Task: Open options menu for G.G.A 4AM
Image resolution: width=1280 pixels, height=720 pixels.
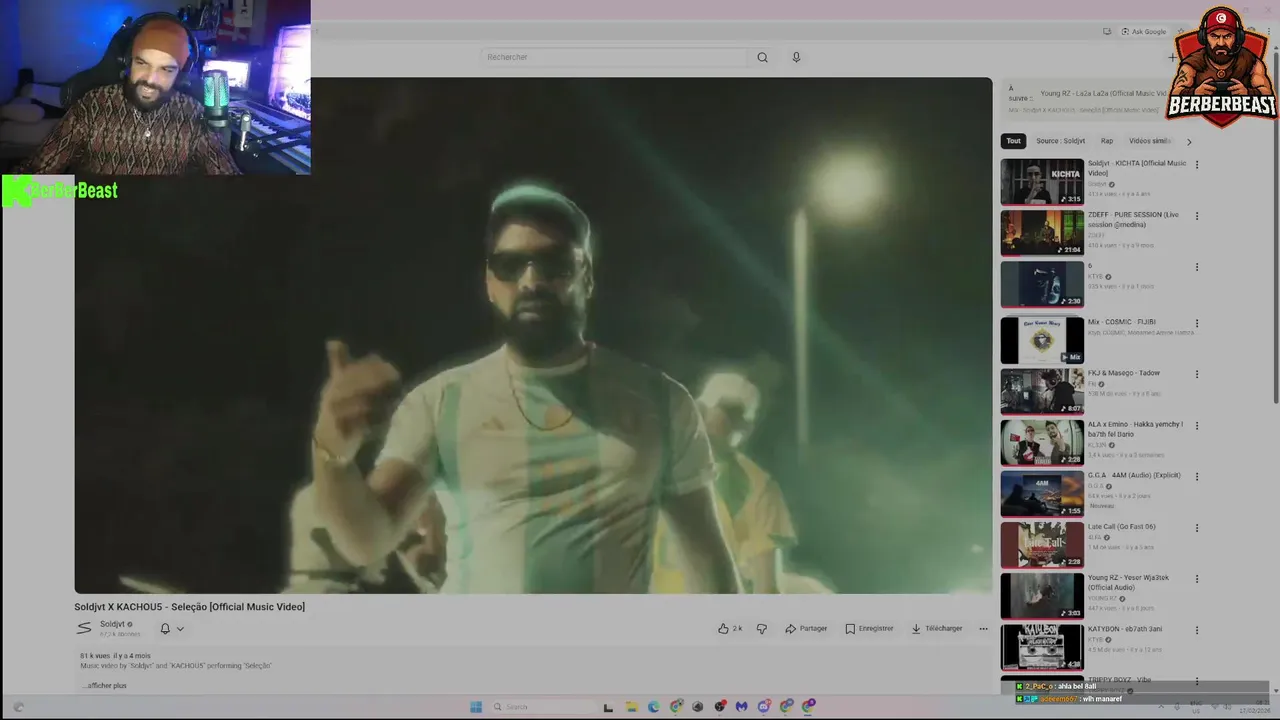Action: click(1197, 477)
